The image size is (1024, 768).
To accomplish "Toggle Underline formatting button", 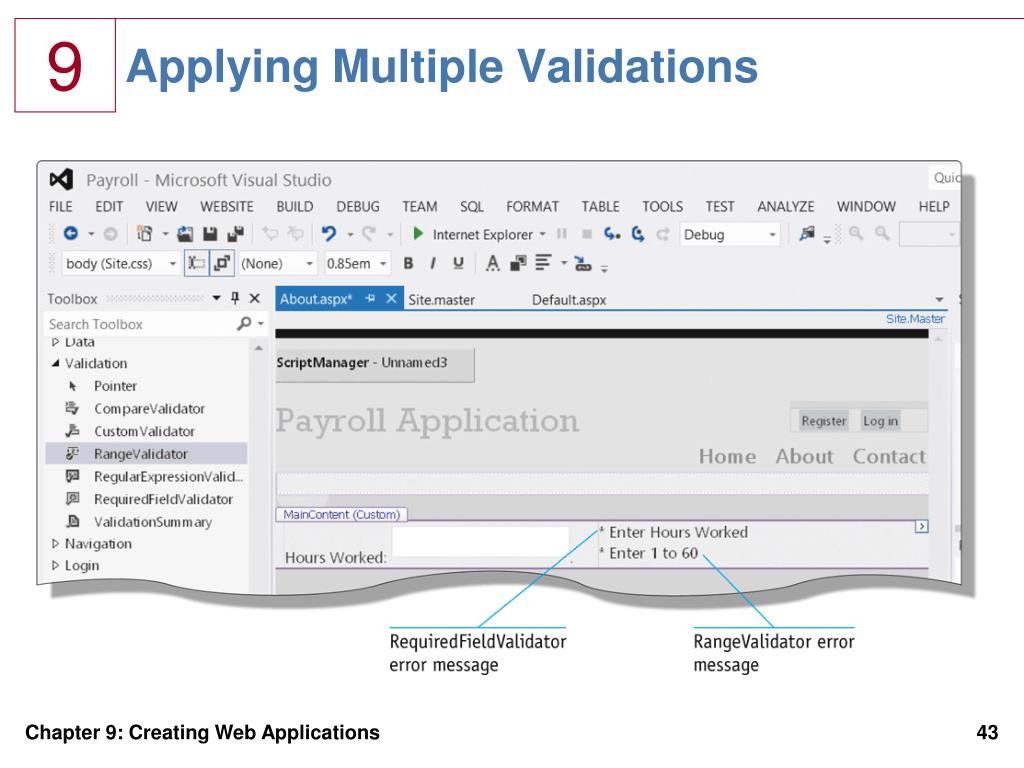I will pyautogui.click(x=458, y=263).
